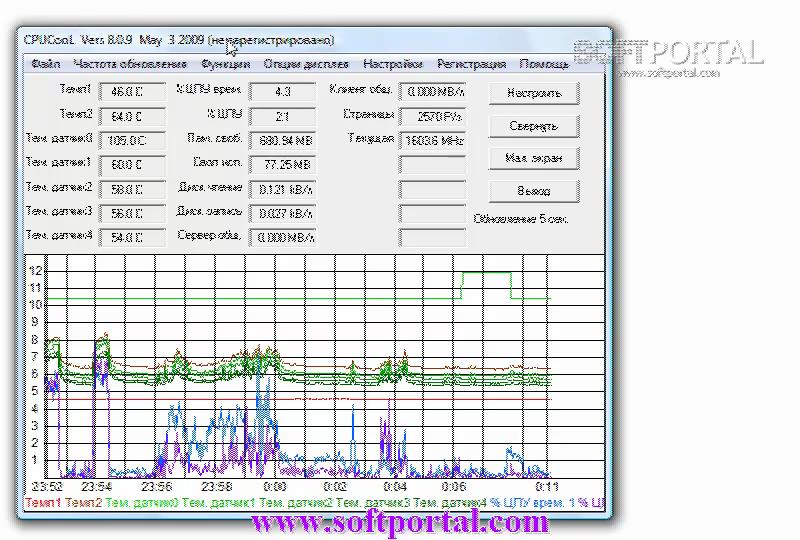Open the Регистрация menu

coord(471,64)
